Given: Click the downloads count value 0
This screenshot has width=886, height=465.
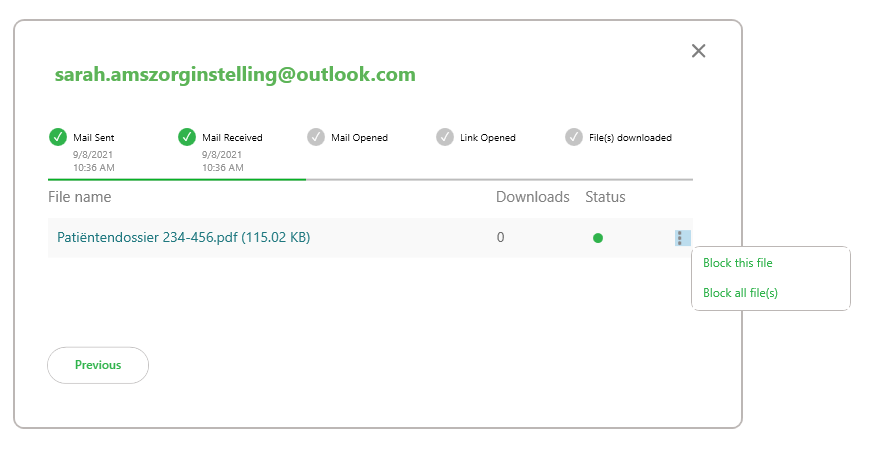Looking at the screenshot, I should point(501,237).
